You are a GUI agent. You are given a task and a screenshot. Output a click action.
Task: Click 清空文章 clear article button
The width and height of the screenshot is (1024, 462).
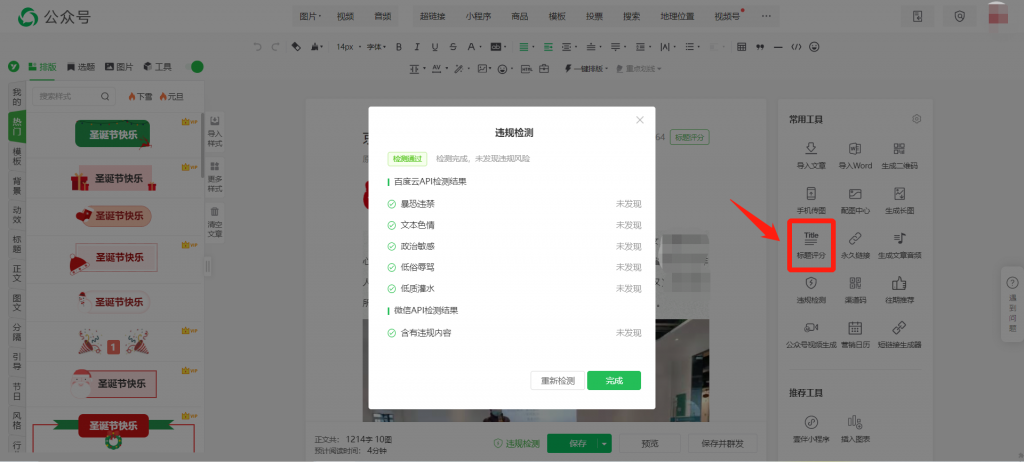pos(215,222)
